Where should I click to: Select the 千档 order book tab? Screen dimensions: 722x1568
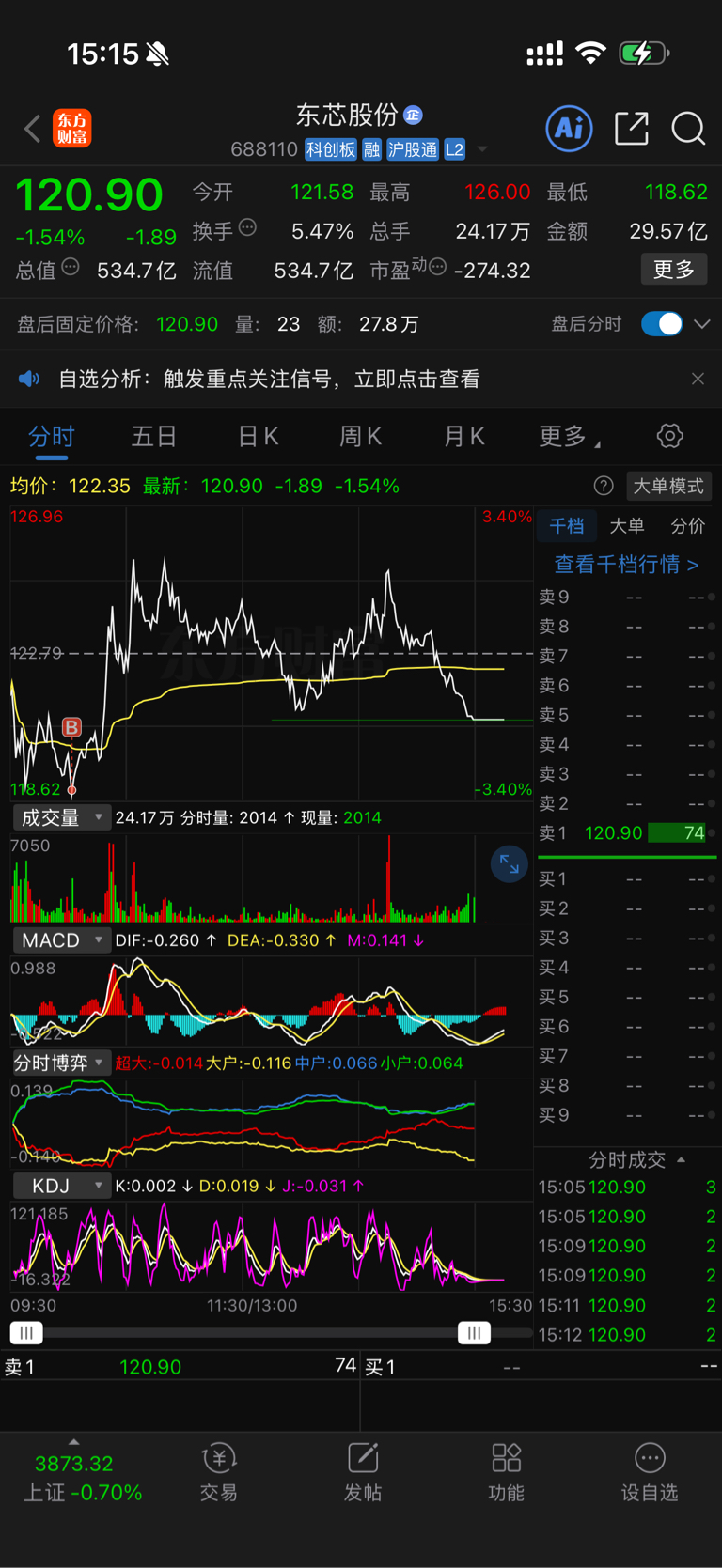[567, 526]
